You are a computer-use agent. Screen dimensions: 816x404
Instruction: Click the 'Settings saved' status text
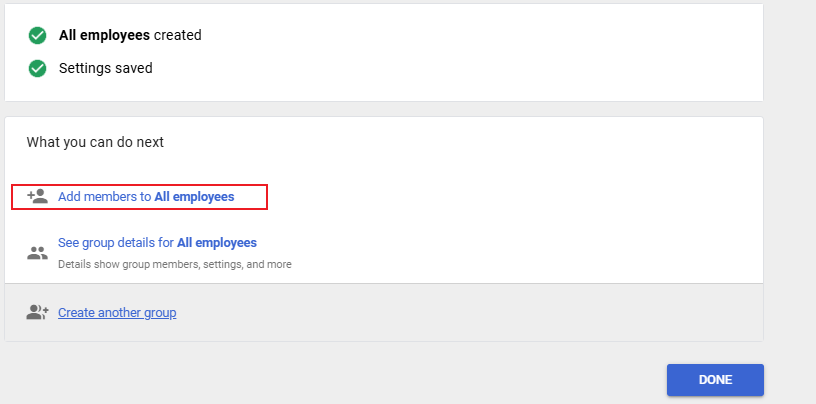pyautogui.click(x=106, y=69)
